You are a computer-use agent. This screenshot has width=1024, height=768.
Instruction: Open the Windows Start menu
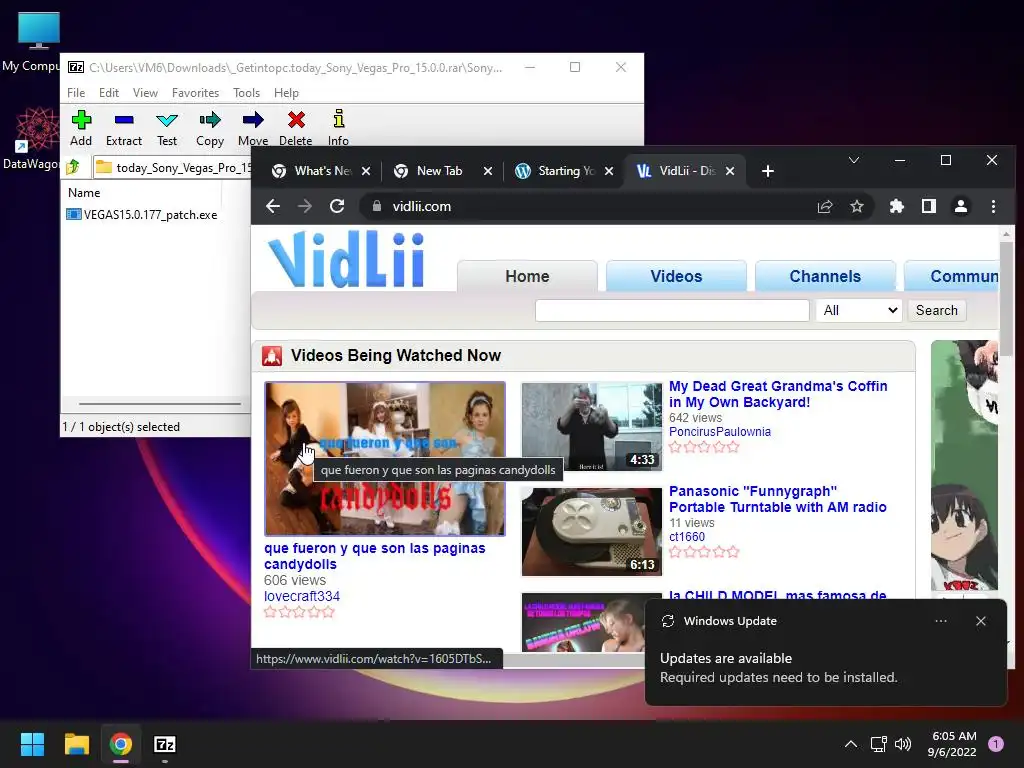click(32, 744)
